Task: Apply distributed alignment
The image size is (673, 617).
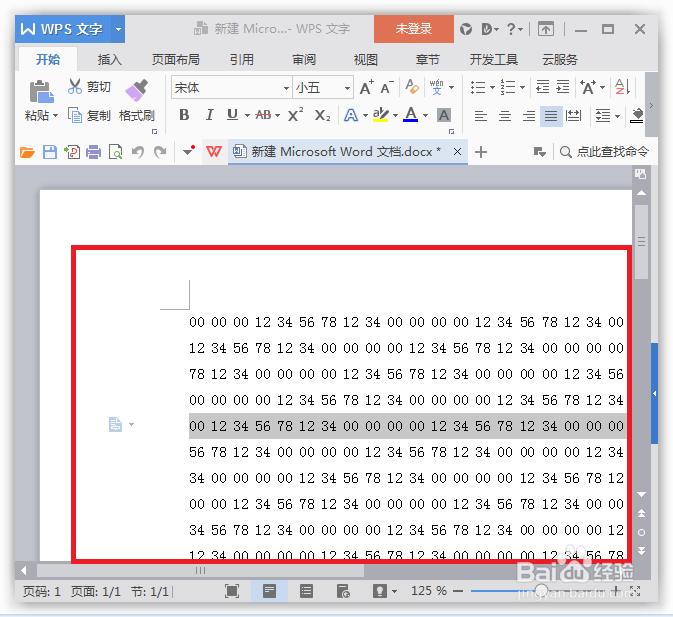Action: (573, 116)
